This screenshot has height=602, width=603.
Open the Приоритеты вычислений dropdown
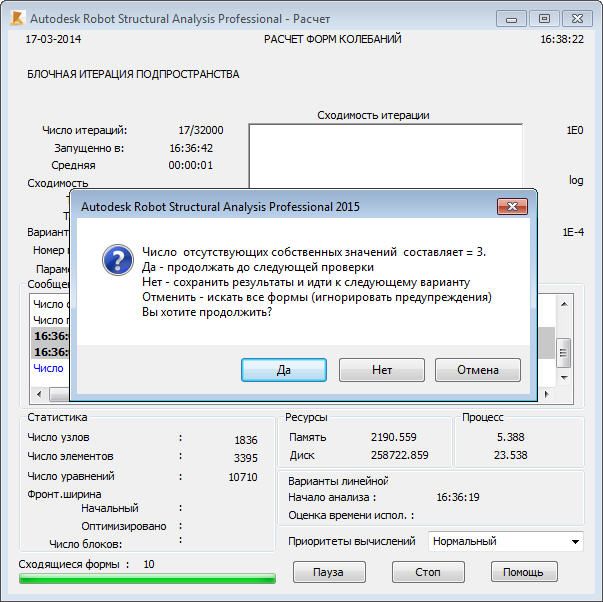point(505,541)
